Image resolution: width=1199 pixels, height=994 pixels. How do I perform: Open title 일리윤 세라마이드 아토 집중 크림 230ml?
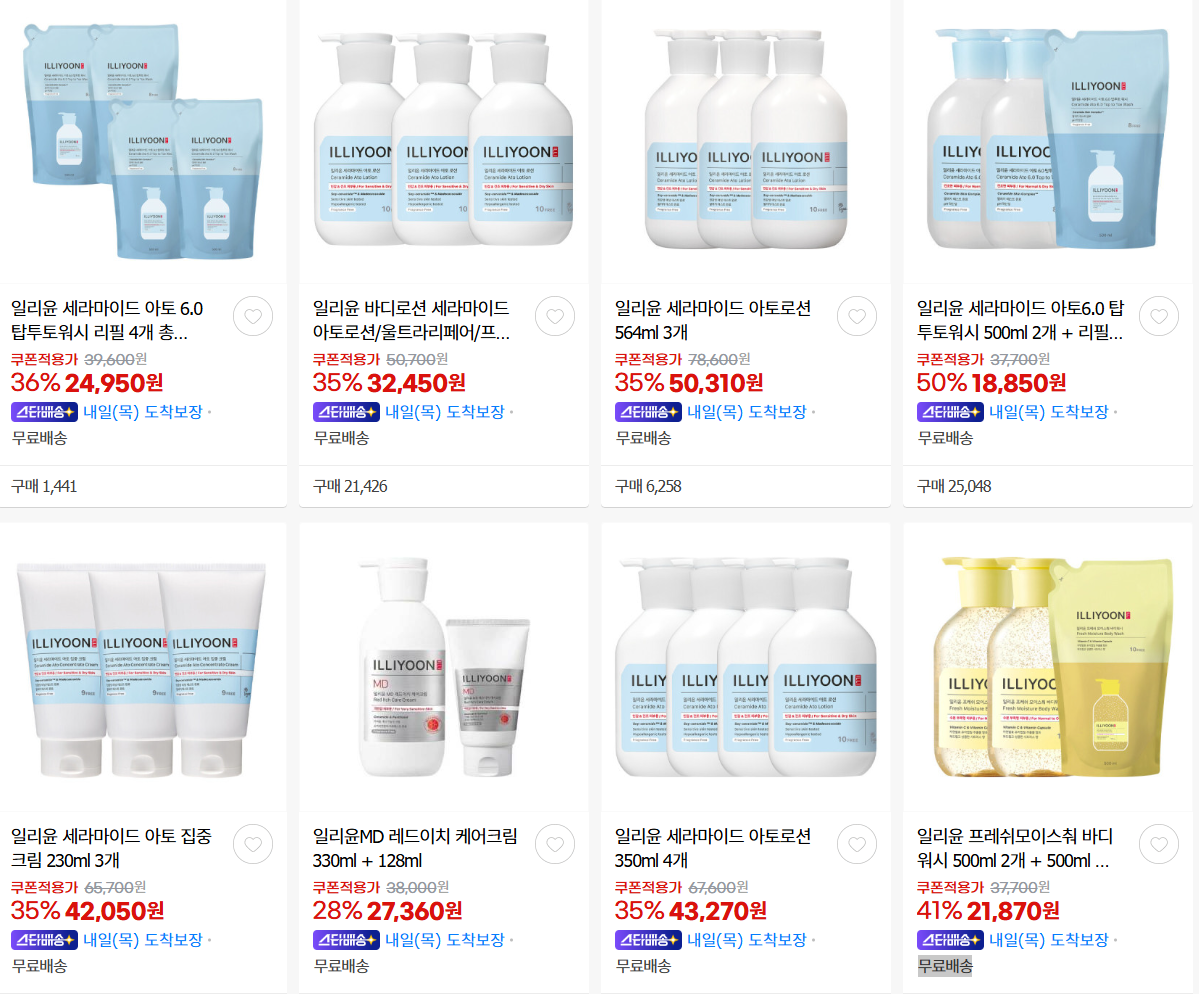coord(111,849)
